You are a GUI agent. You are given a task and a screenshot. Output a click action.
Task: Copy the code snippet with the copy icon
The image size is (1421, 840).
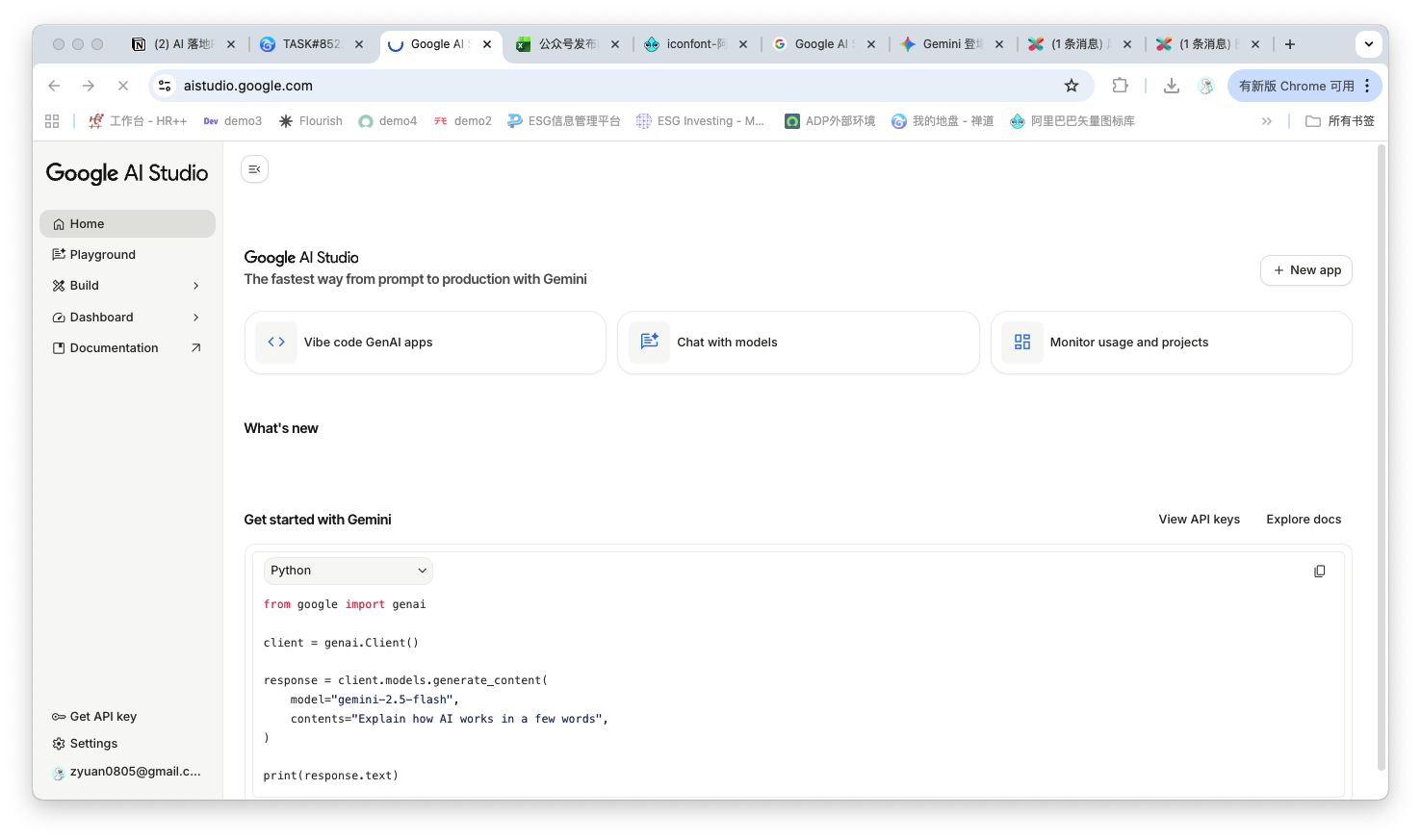click(1319, 572)
